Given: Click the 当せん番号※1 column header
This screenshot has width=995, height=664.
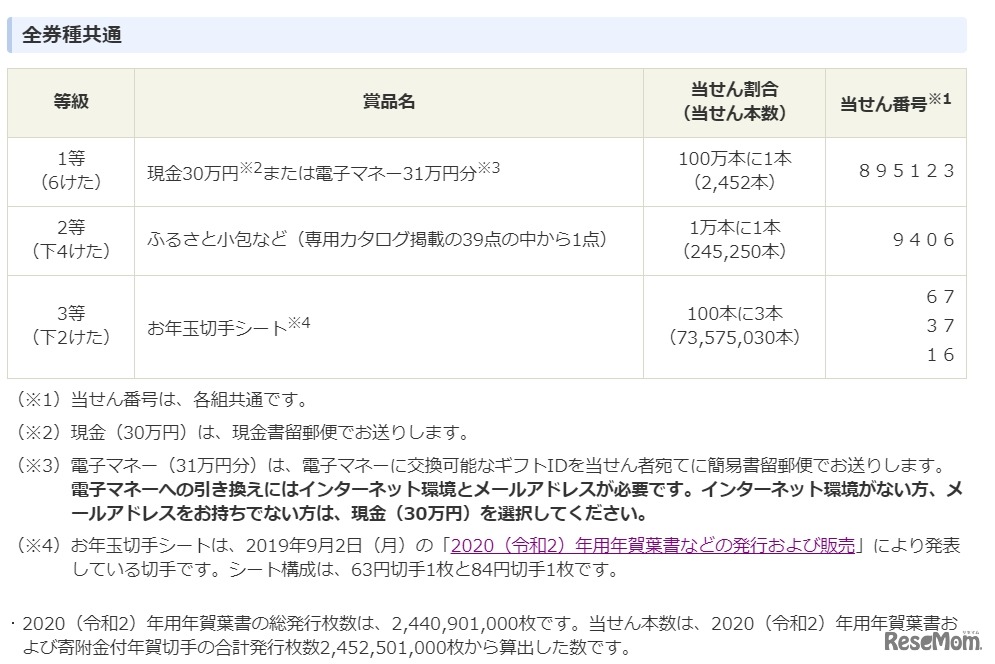Looking at the screenshot, I should coord(895,101).
